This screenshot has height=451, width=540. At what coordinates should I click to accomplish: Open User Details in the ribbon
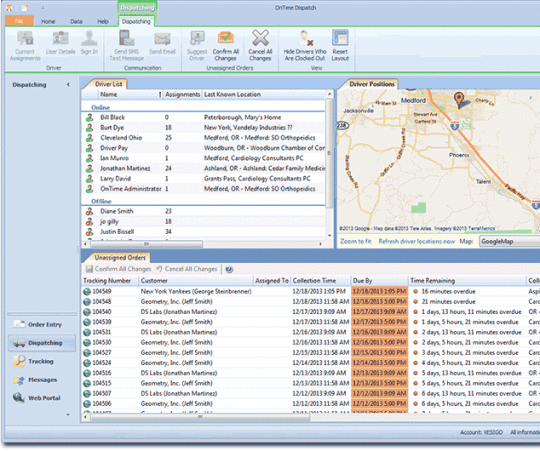pyautogui.click(x=60, y=43)
